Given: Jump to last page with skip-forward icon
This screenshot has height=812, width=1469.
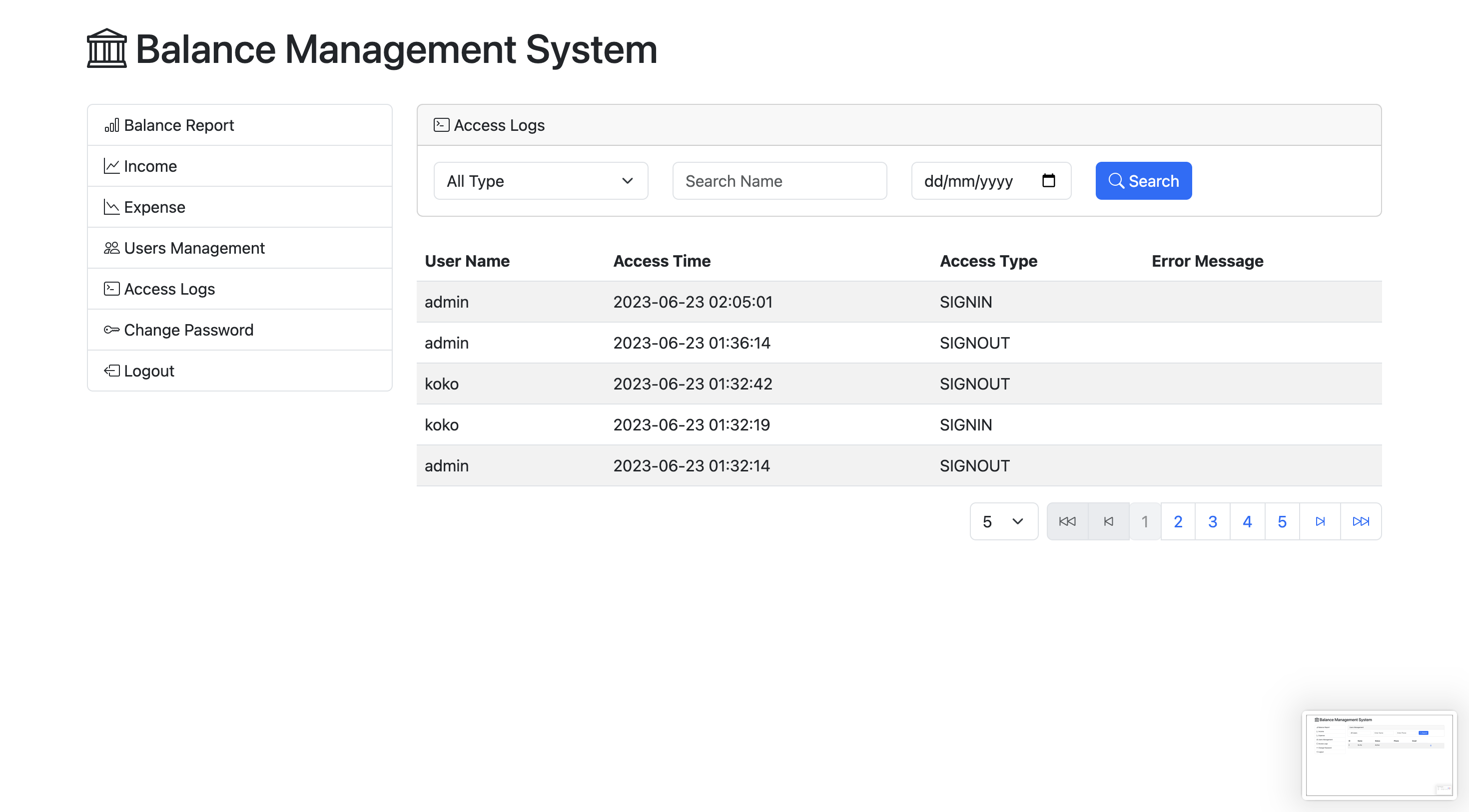Looking at the screenshot, I should point(1361,521).
